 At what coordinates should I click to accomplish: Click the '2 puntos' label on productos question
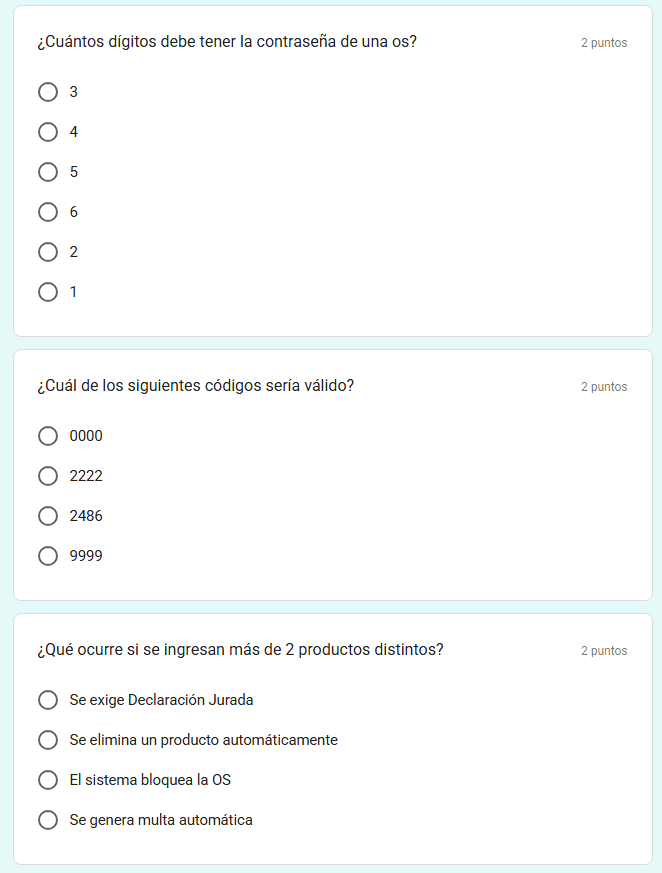[604, 651]
